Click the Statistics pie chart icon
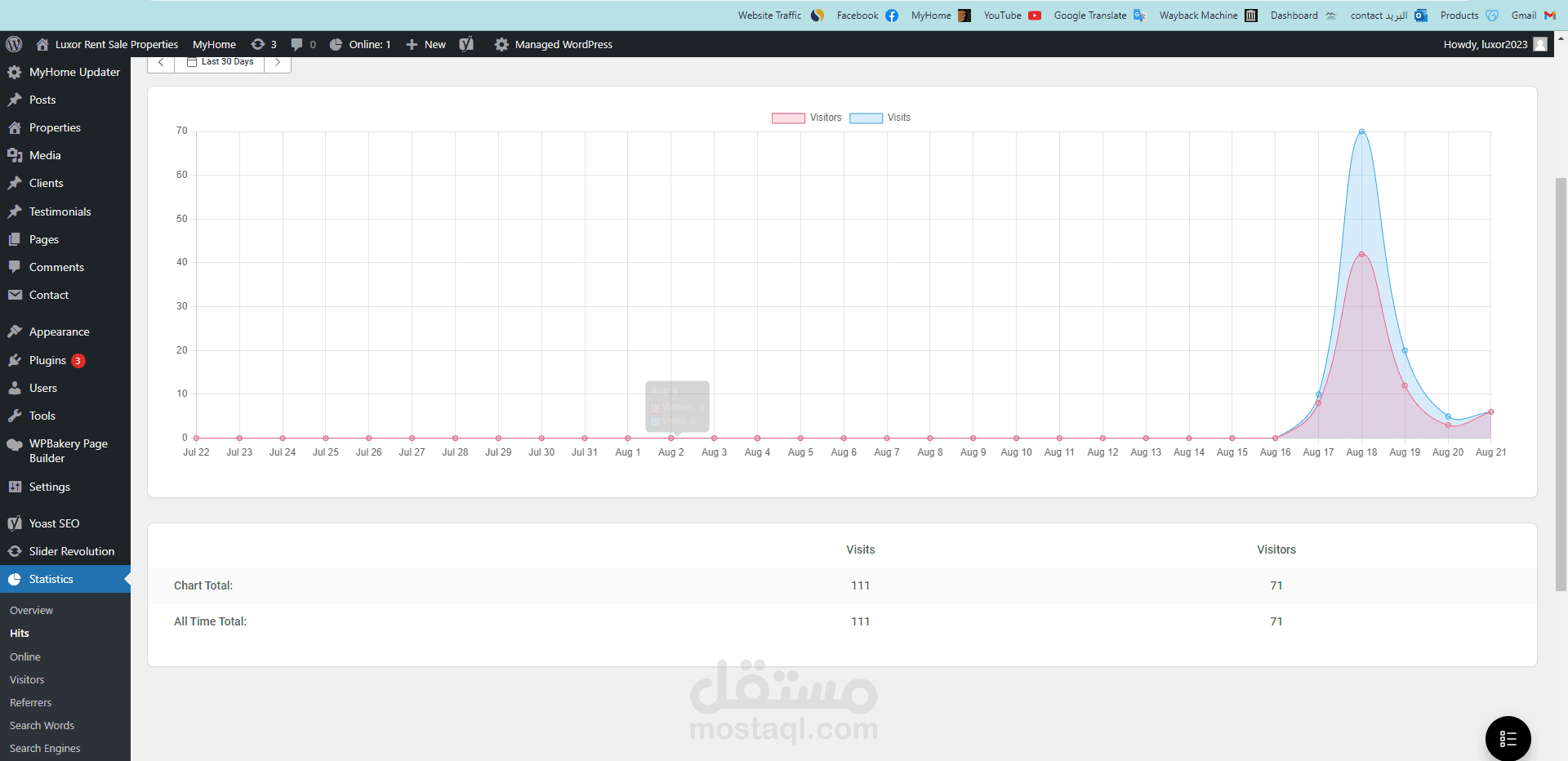The image size is (1568, 761). (15, 579)
